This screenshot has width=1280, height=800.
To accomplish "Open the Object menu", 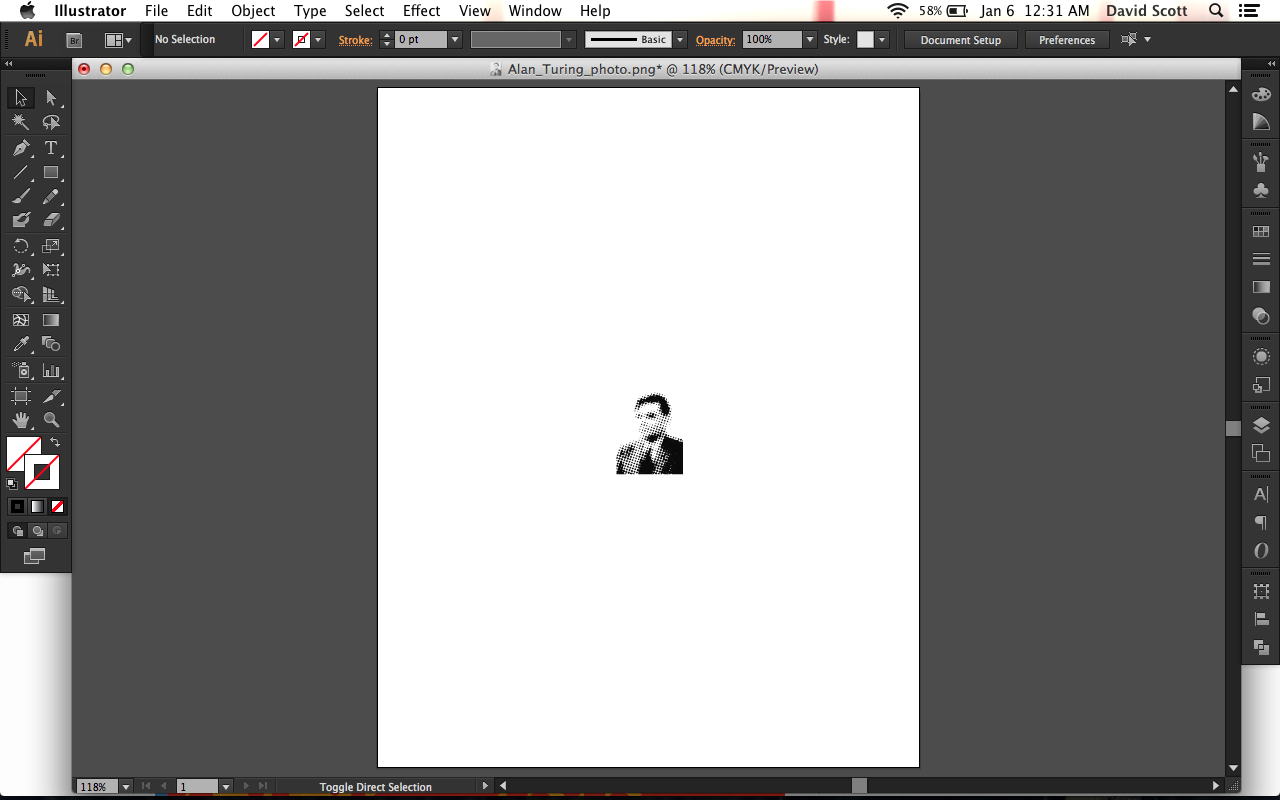I will click(253, 11).
